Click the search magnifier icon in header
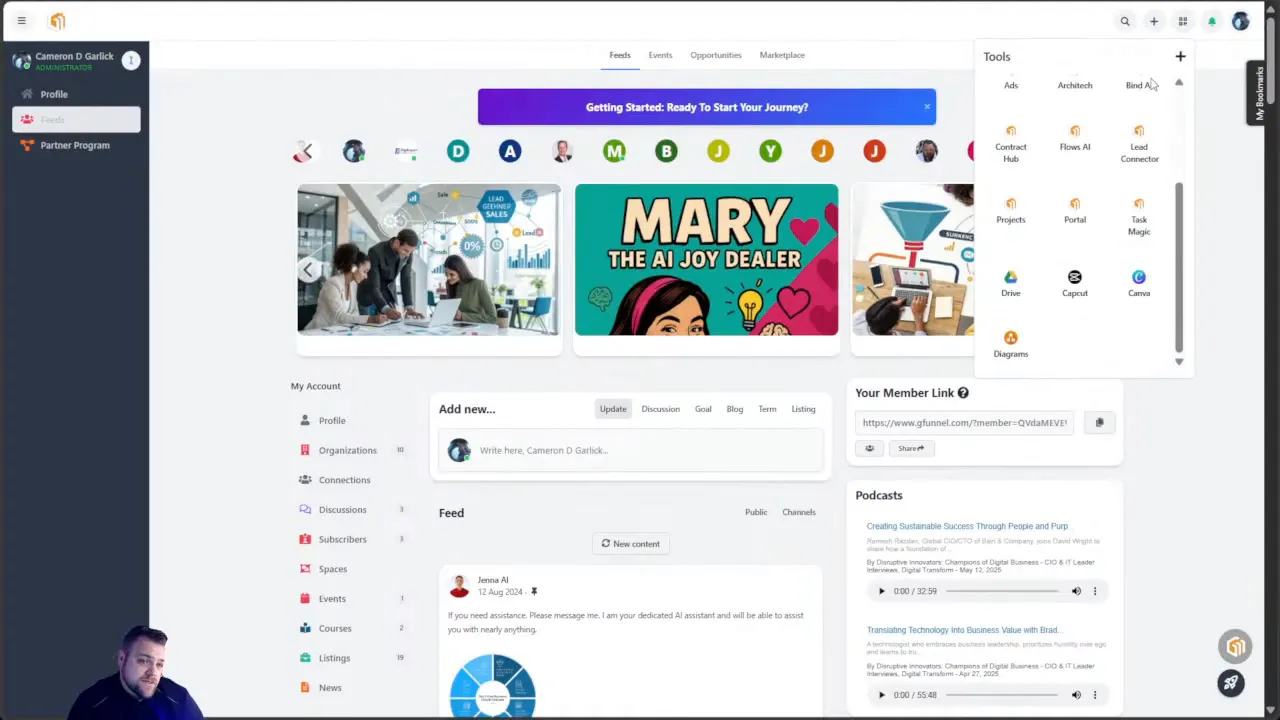 click(x=1125, y=21)
